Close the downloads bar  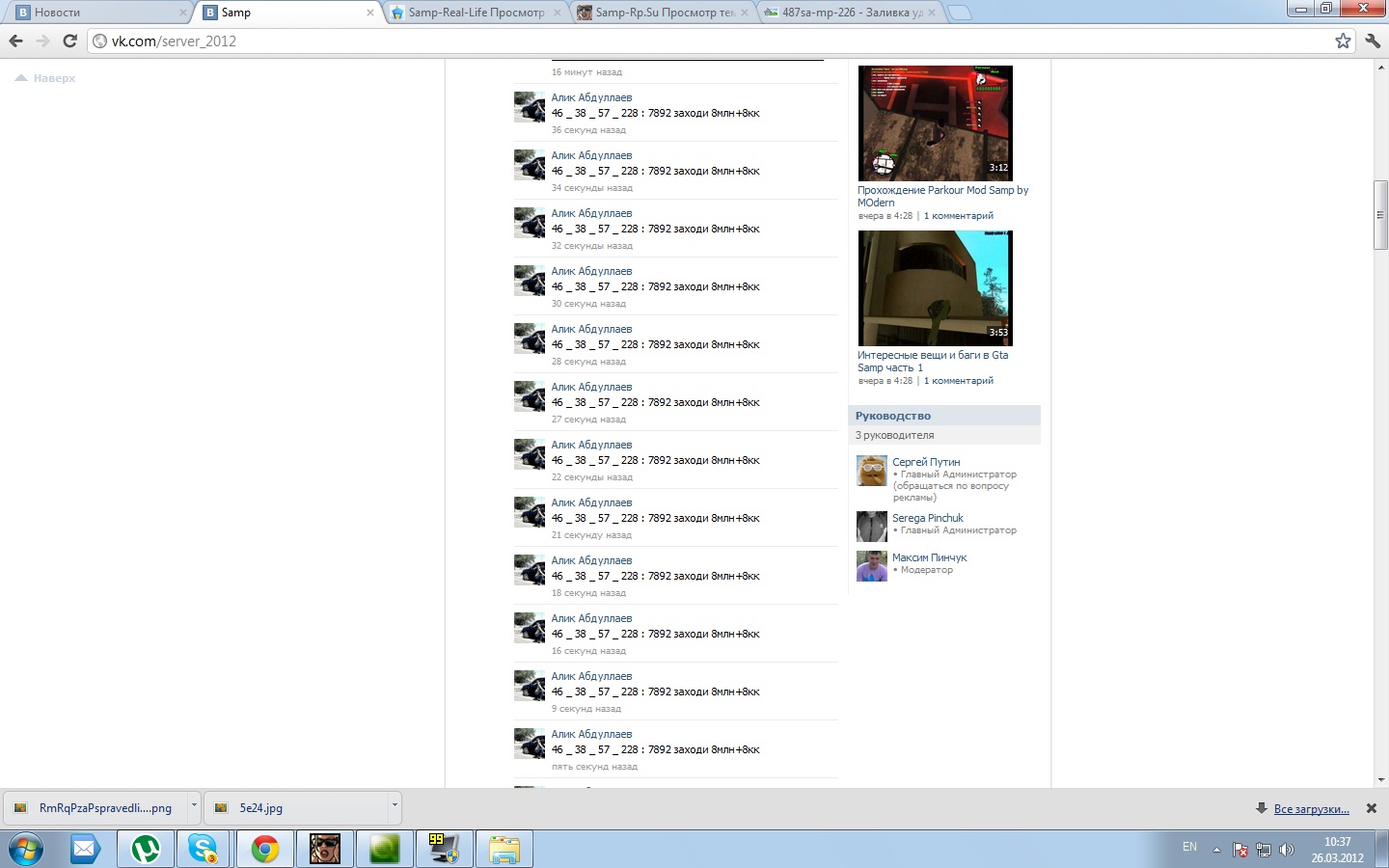[1372, 808]
